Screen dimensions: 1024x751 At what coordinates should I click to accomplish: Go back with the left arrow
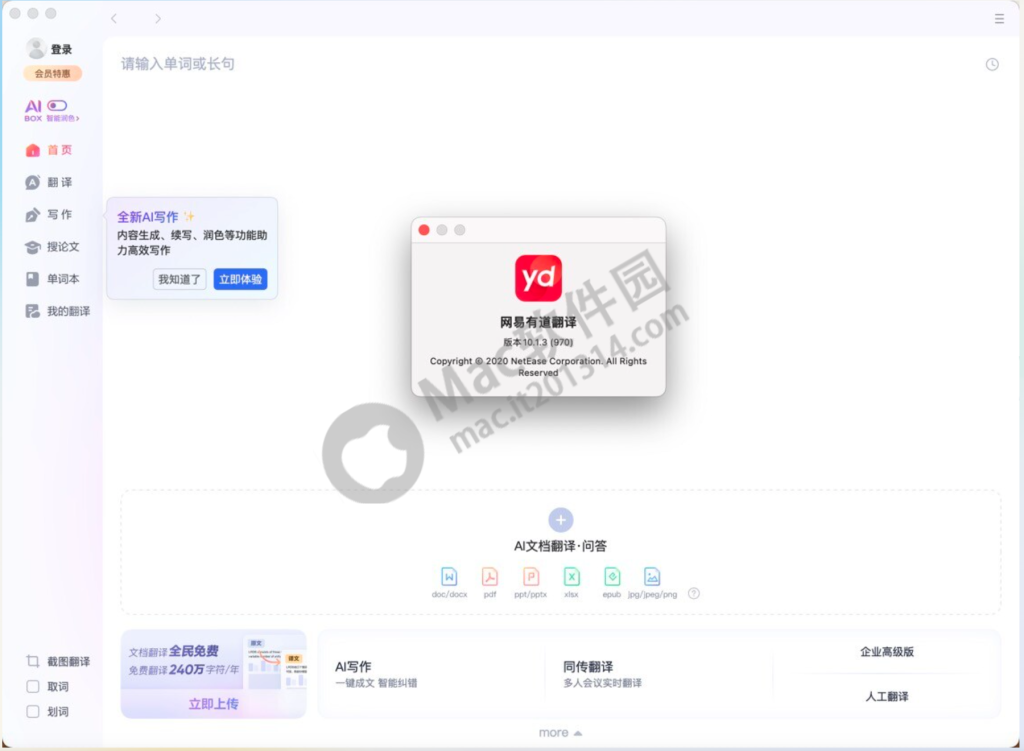[x=114, y=19]
